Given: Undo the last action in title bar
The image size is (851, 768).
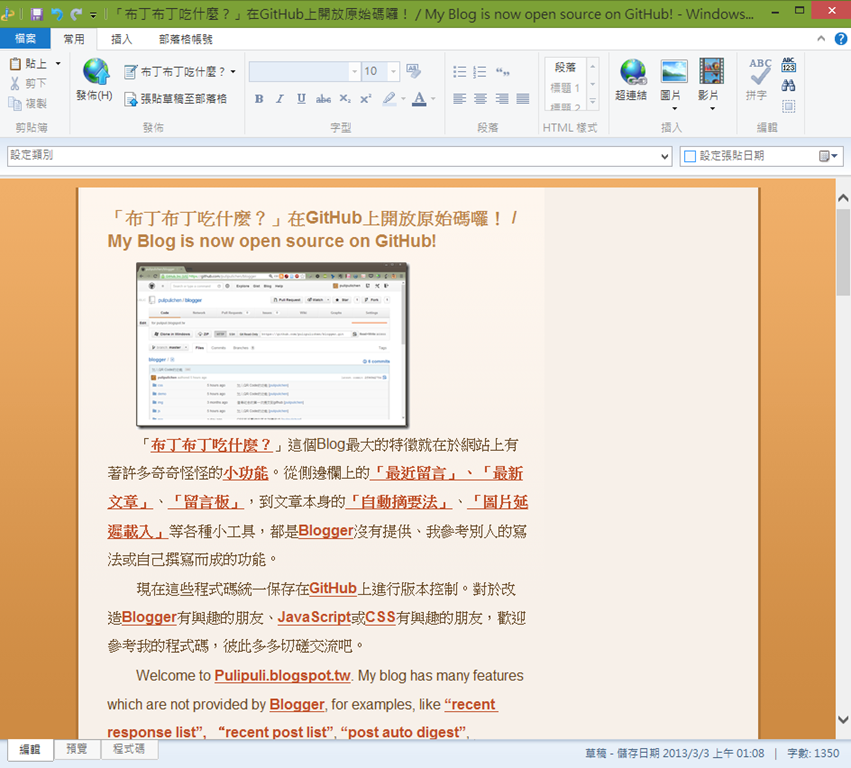Looking at the screenshot, I should 57,14.
